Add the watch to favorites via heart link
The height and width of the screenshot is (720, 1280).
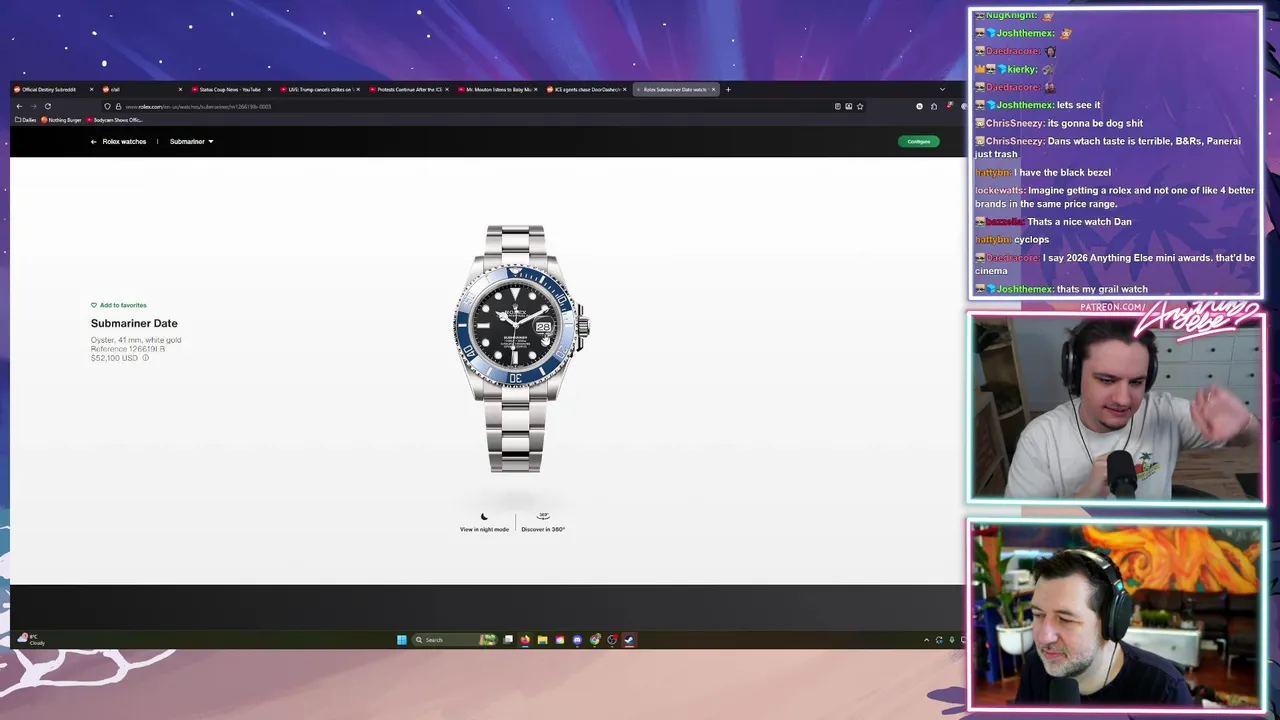point(118,305)
